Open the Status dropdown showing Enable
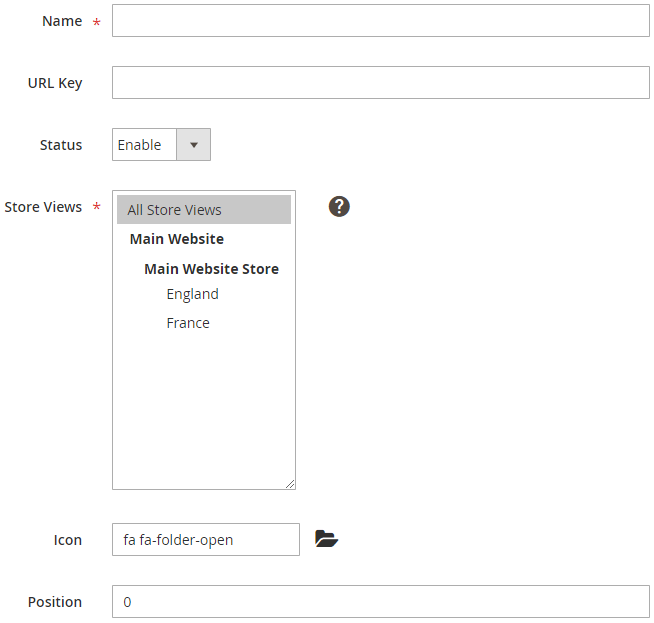654x623 pixels. 145,145
